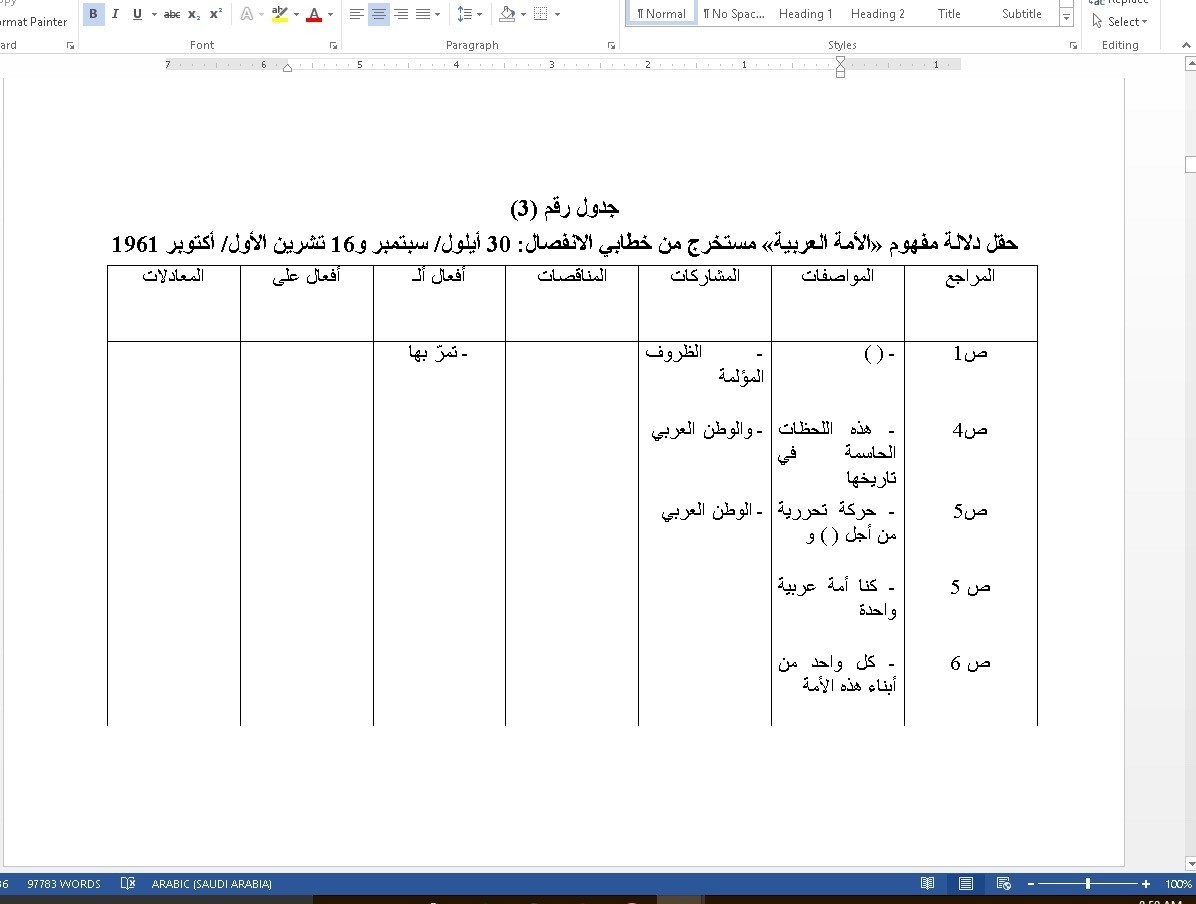This screenshot has width=1196, height=904.
Task: Click the scroll up arrow
Action: [1191, 64]
